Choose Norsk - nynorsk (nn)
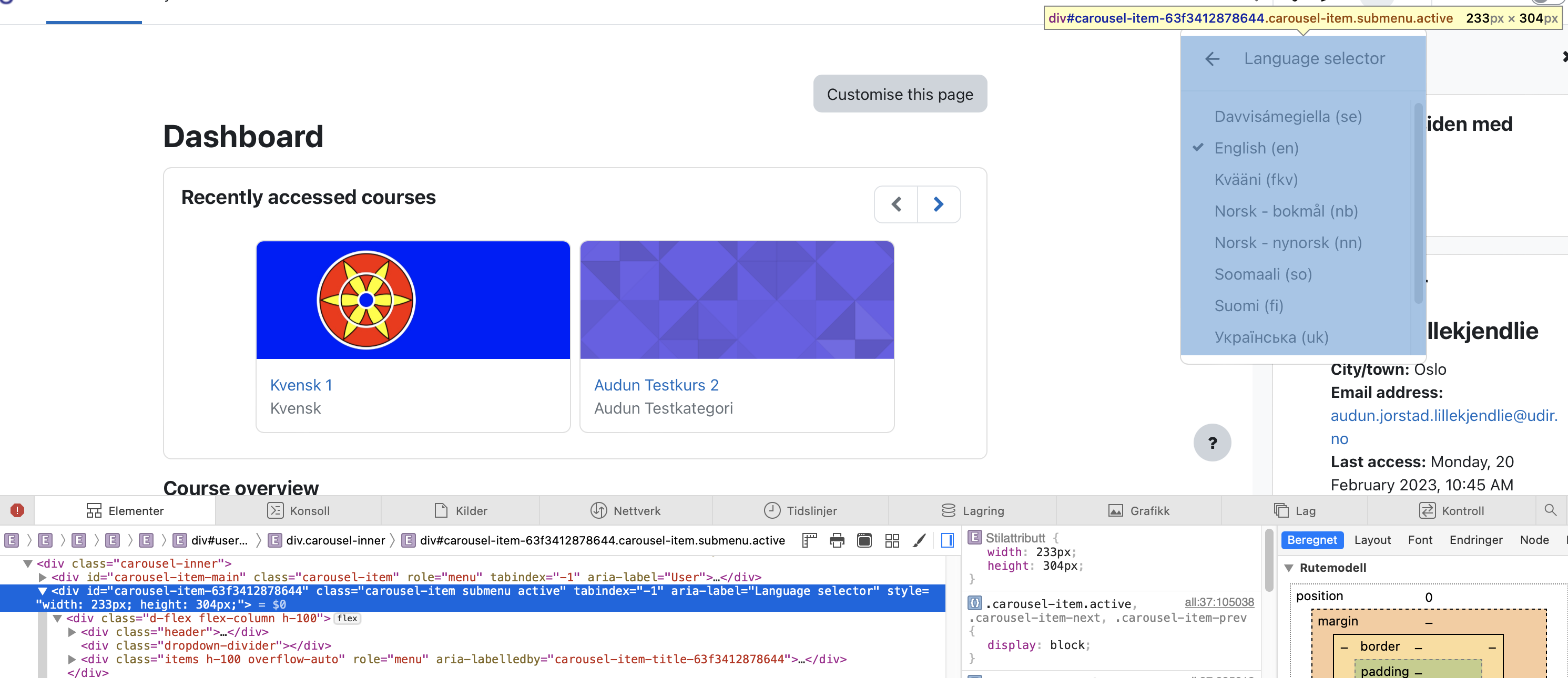 (x=1287, y=243)
